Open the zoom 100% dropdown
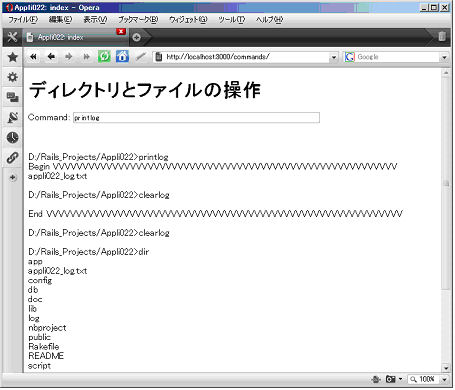This screenshot has height=390, width=455. click(x=444, y=379)
